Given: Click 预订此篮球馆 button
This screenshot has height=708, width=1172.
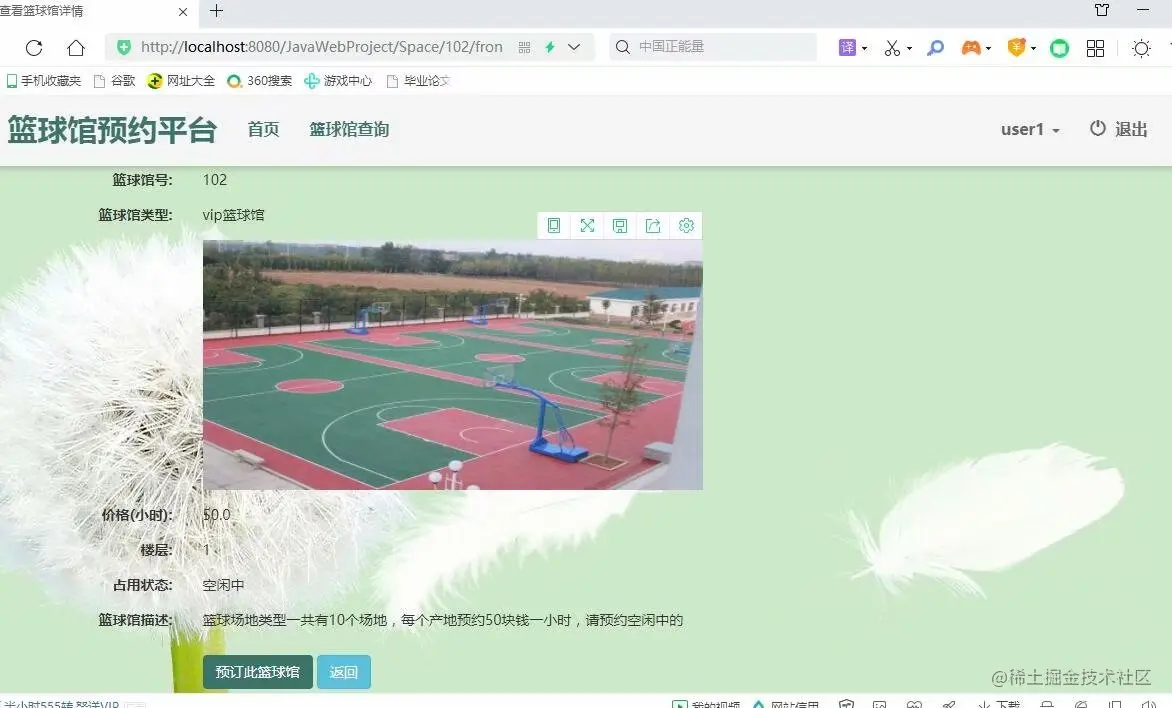Looking at the screenshot, I should click(x=258, y=671).
